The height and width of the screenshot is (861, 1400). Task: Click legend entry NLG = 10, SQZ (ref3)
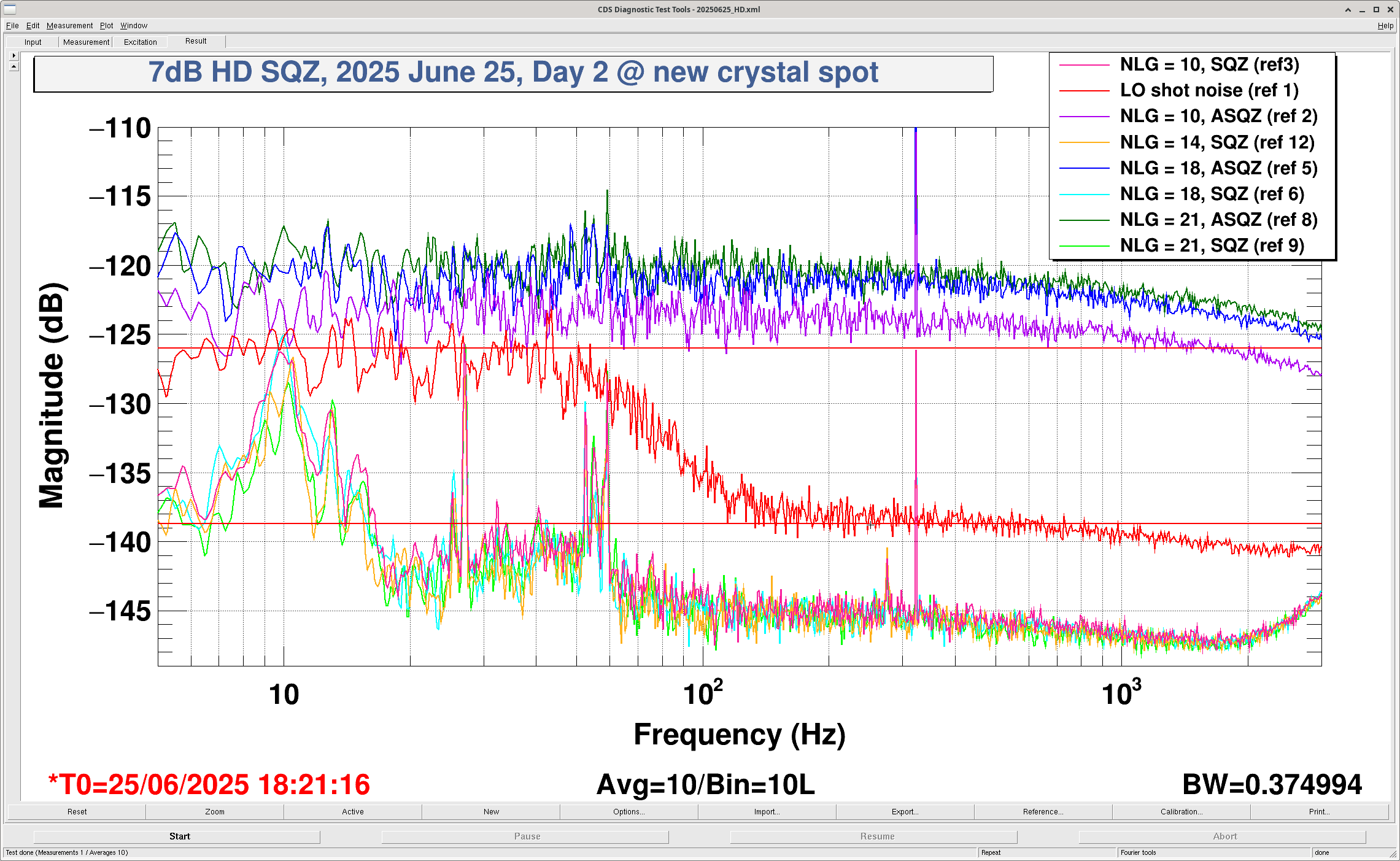click(1209, 64)
